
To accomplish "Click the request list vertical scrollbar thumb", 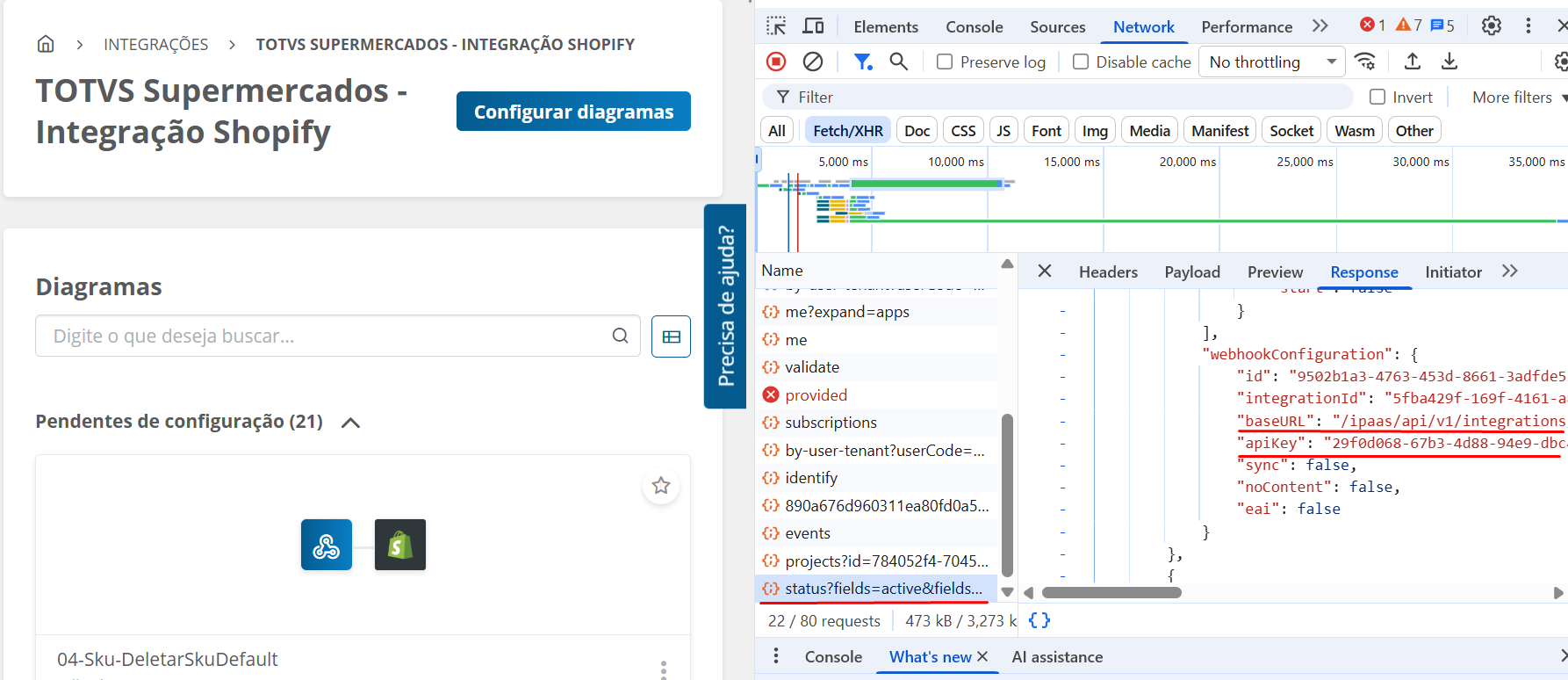I will [x=1007, y=495].
